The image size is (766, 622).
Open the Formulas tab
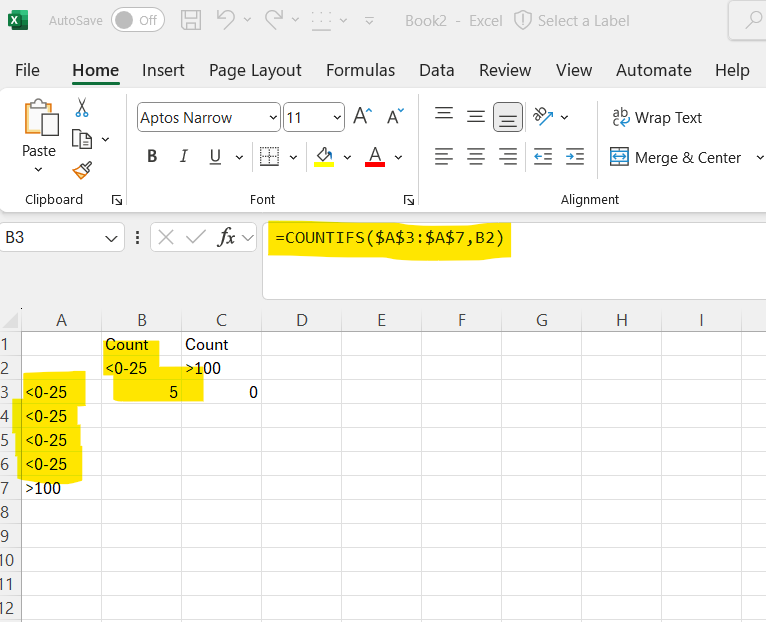coord(361,70)
